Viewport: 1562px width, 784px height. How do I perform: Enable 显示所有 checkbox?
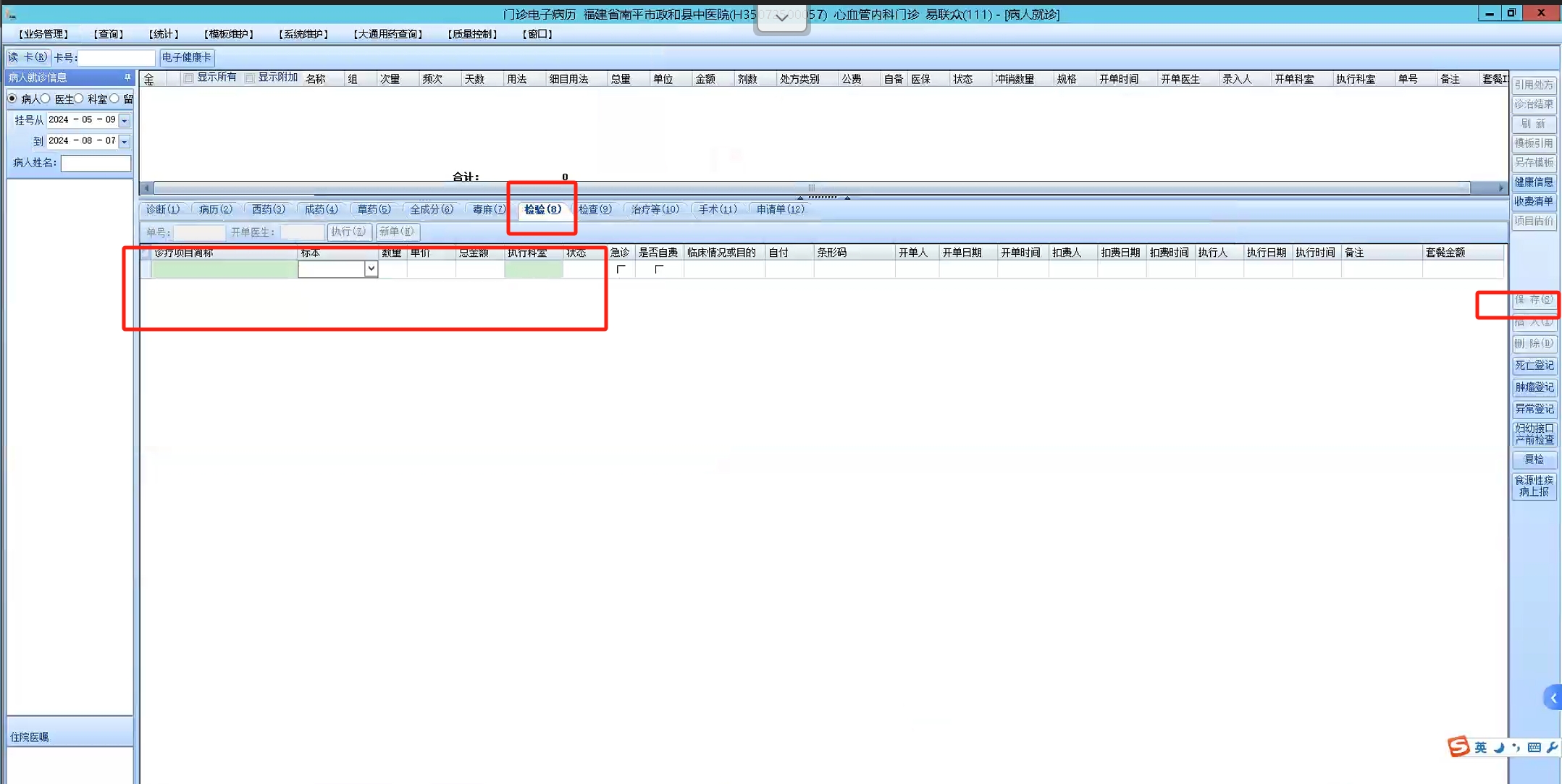click(188, 78)
